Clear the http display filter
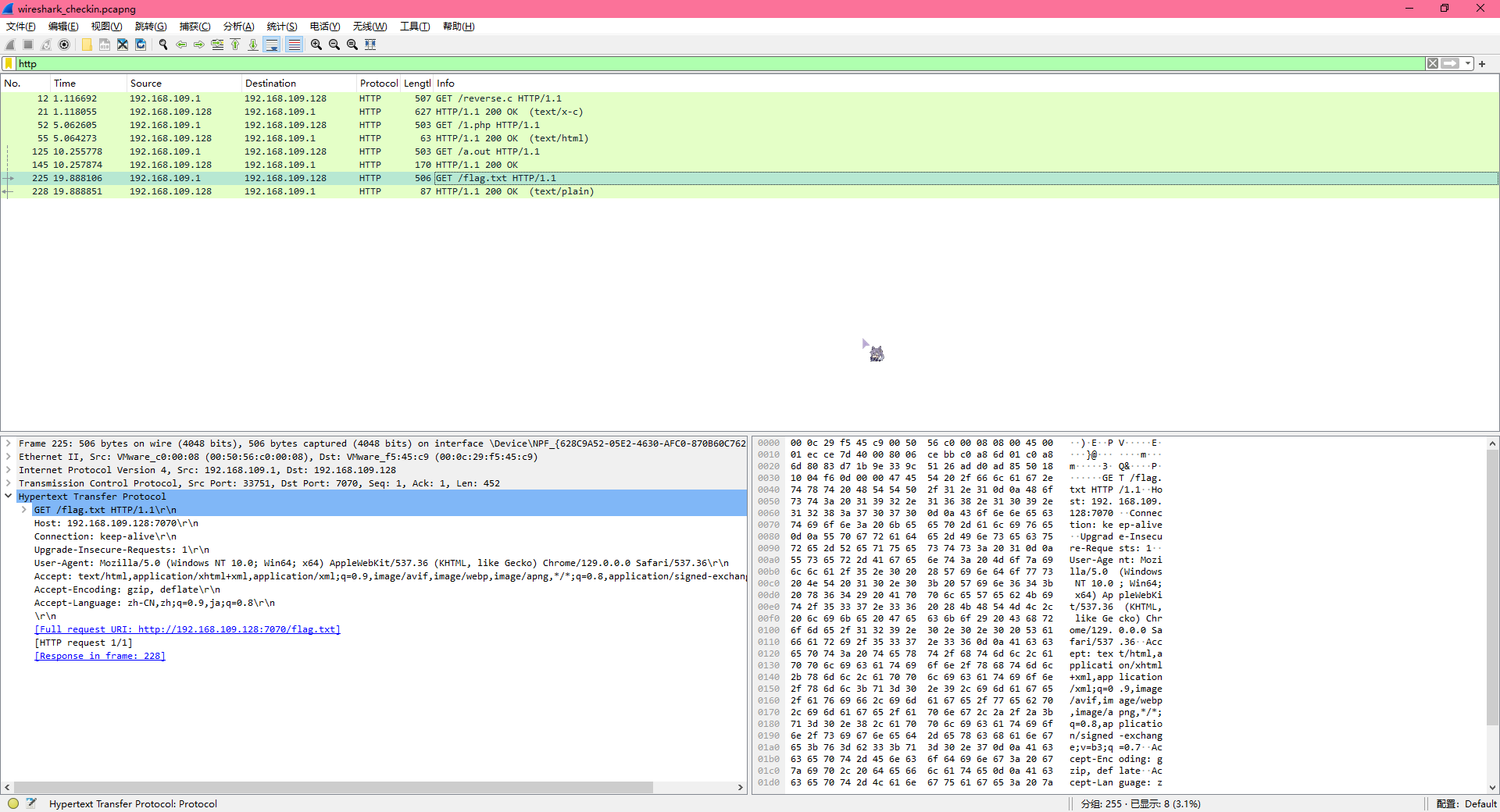Viewport: 1500px width, 812px height. click(1432, 64)
